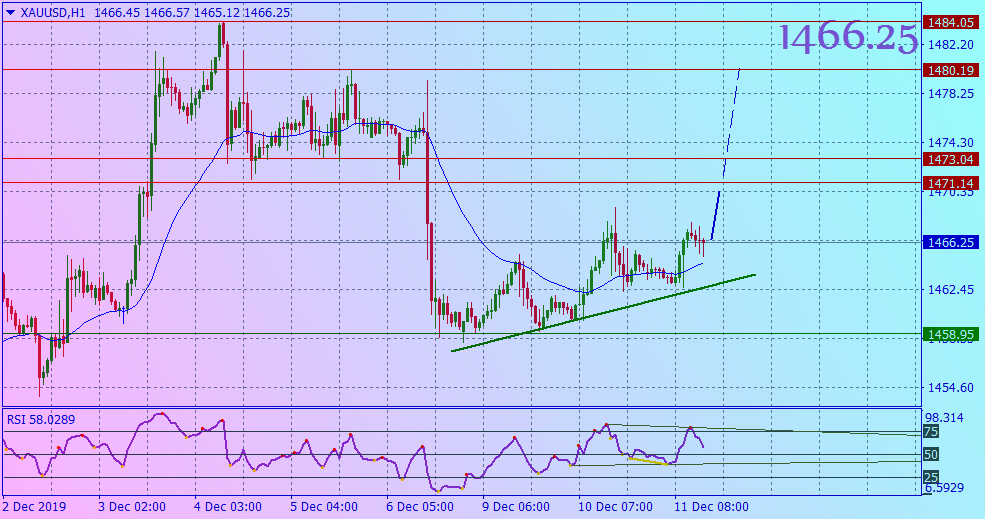Click the 1482.20 price scale value
The width and height of the screenshot is (985, 519).
(x=951, y=45)
